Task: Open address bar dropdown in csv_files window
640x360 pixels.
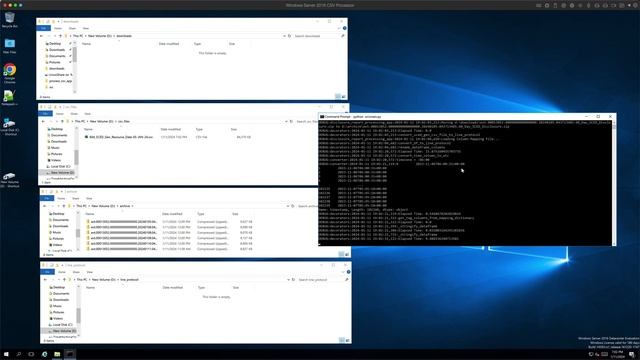Action: coord(286,121)
